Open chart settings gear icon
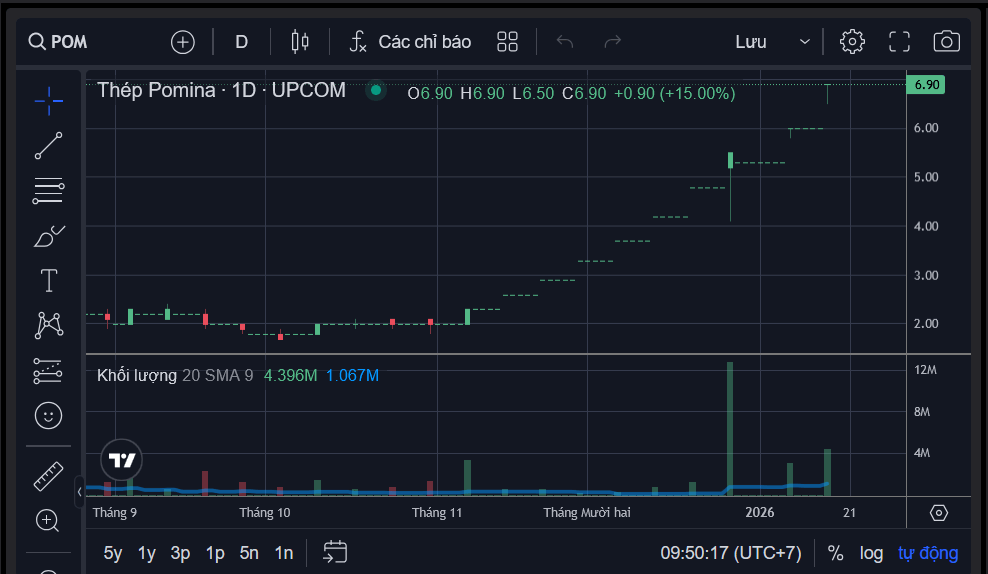The width and height of the screenshot is (988, 574). 852,41
